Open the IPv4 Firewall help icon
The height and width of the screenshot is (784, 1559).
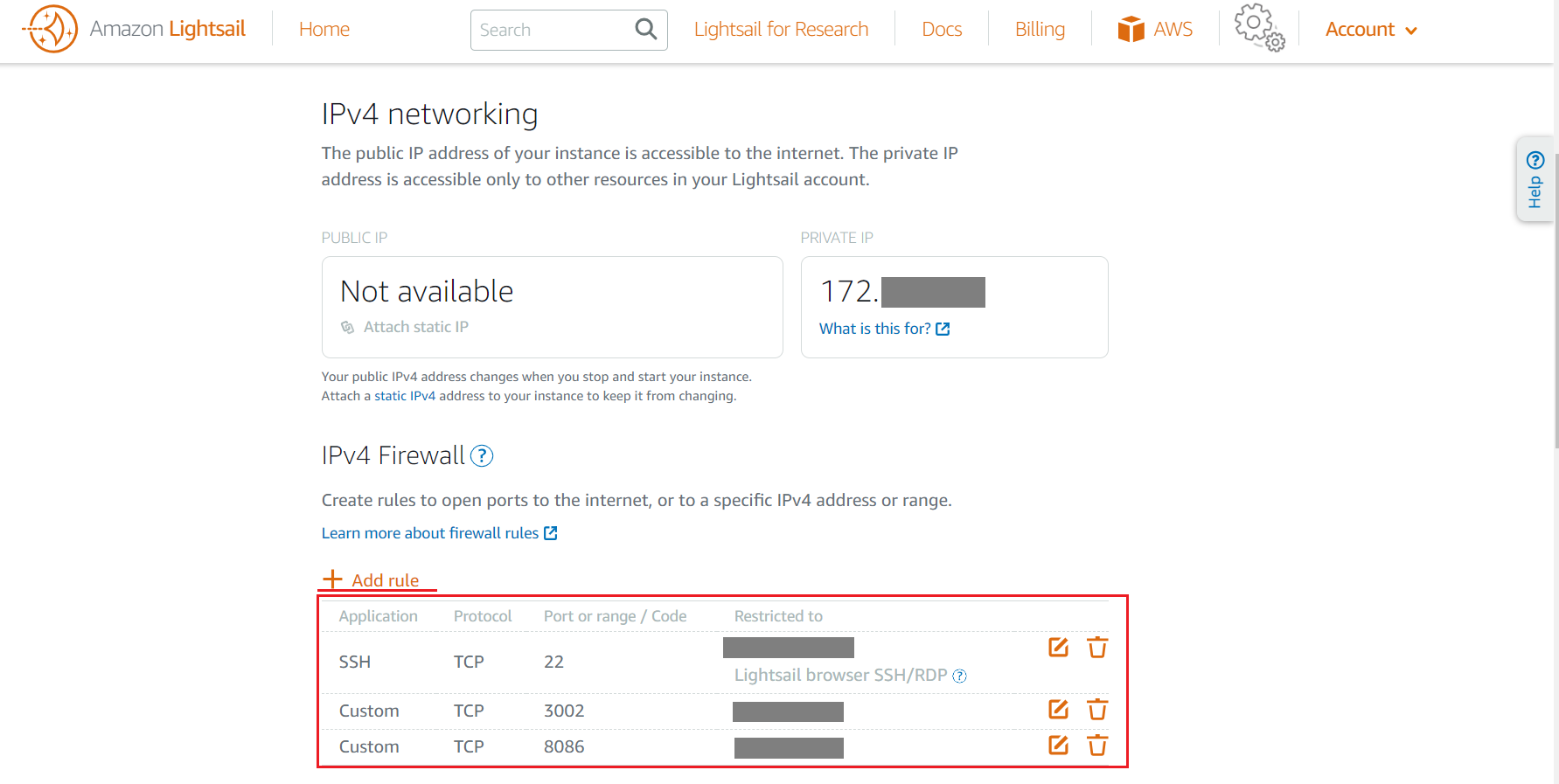(x=482, y=456)
